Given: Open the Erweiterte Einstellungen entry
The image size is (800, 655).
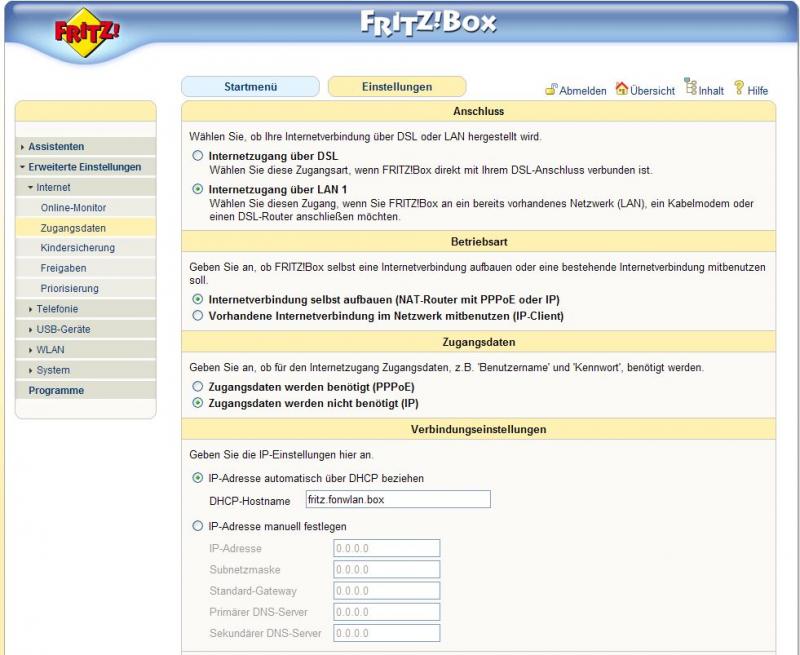Looking at the screenshot, I should [x=86, y=167].
